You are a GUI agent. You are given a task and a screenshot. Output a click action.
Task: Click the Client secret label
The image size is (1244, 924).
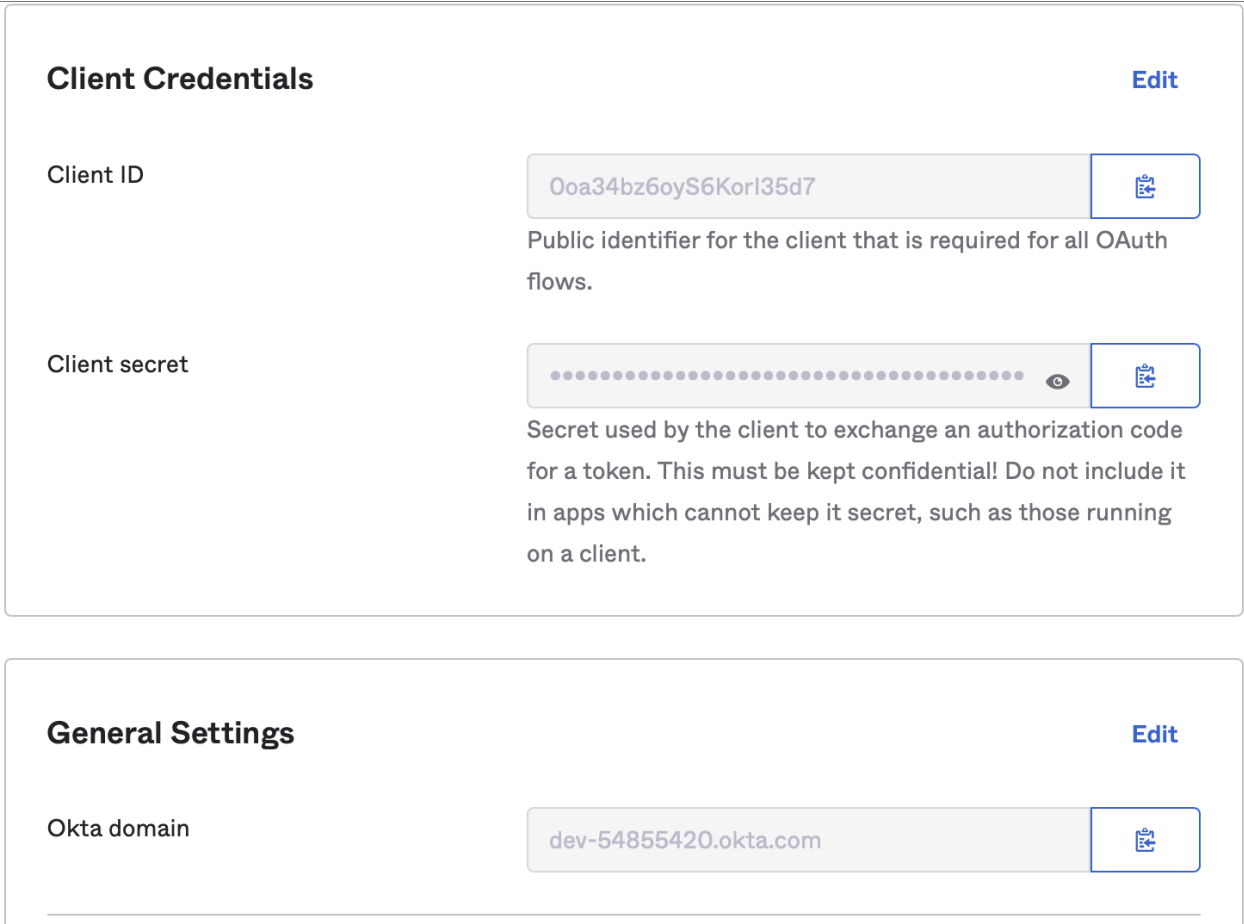[x=117, y=364]
